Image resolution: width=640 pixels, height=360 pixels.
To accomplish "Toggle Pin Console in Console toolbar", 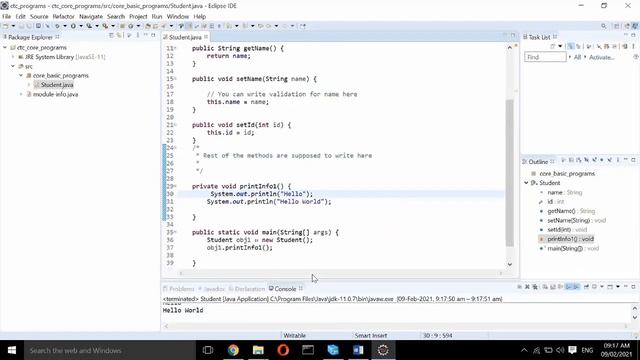I will click(586, 287).
